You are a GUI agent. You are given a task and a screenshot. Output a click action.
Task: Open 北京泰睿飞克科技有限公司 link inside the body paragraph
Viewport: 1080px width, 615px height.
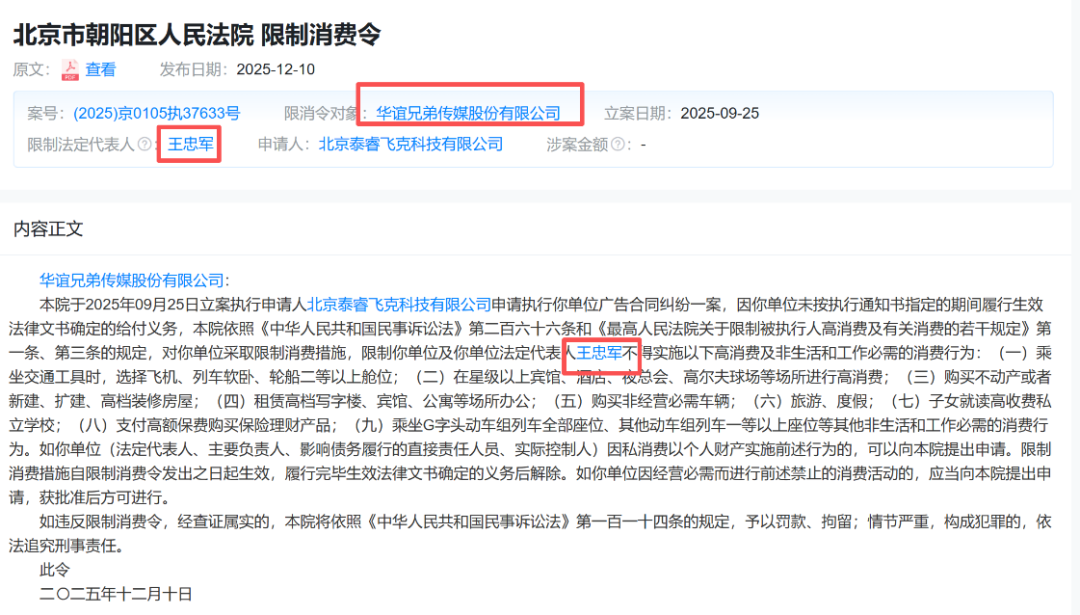pos(399,304)
